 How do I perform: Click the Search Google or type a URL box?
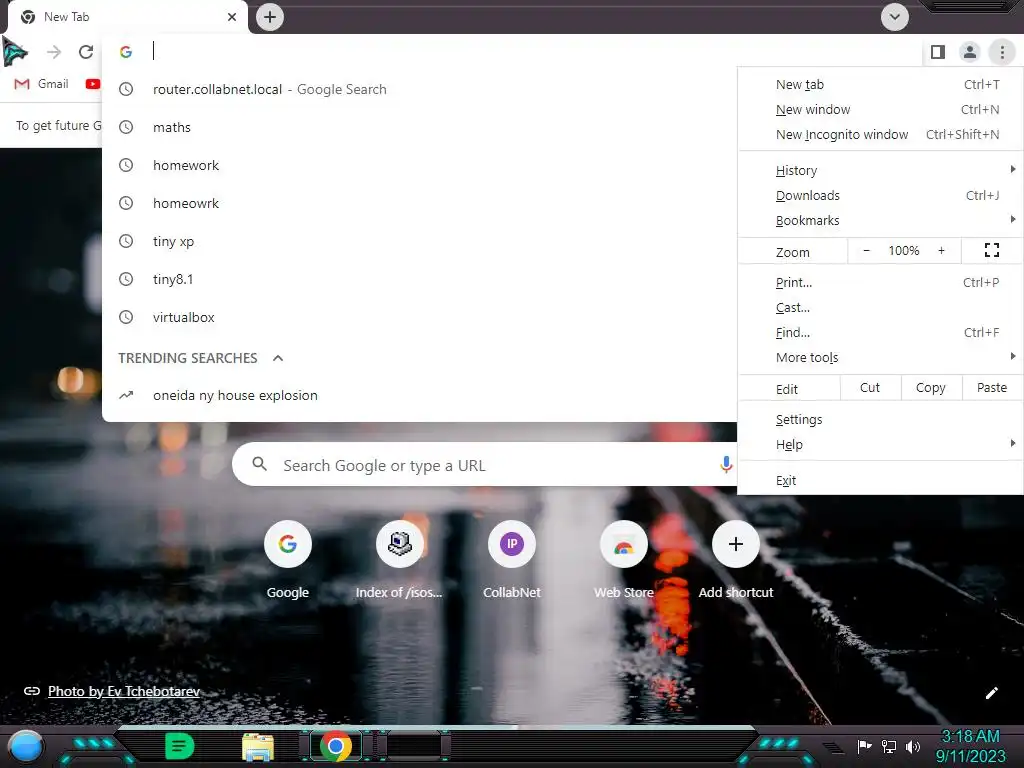click(485, 465)
